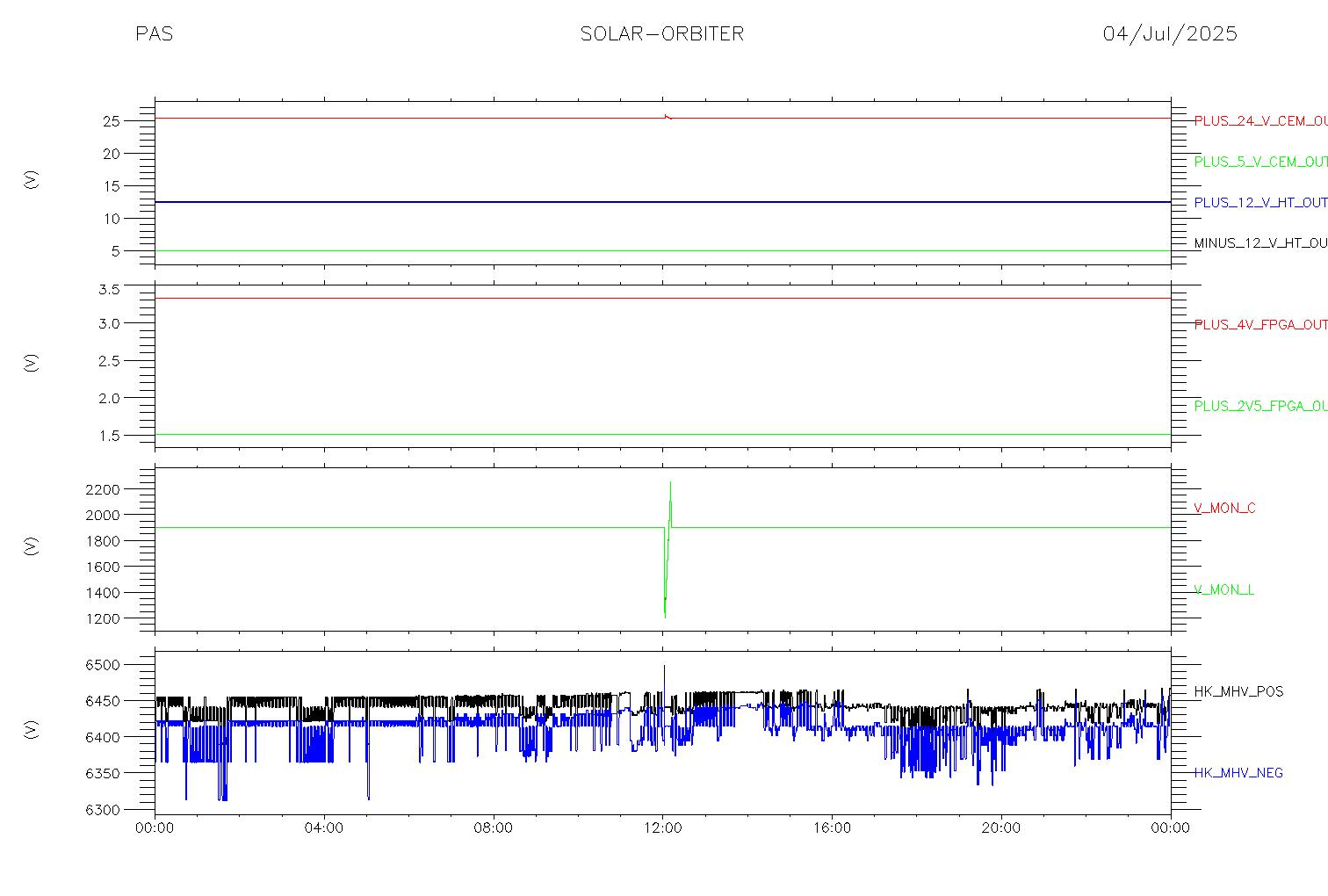Click the 20:00 time axis label
This screenshot has height=896, width=1328.
pos(1001,827)
